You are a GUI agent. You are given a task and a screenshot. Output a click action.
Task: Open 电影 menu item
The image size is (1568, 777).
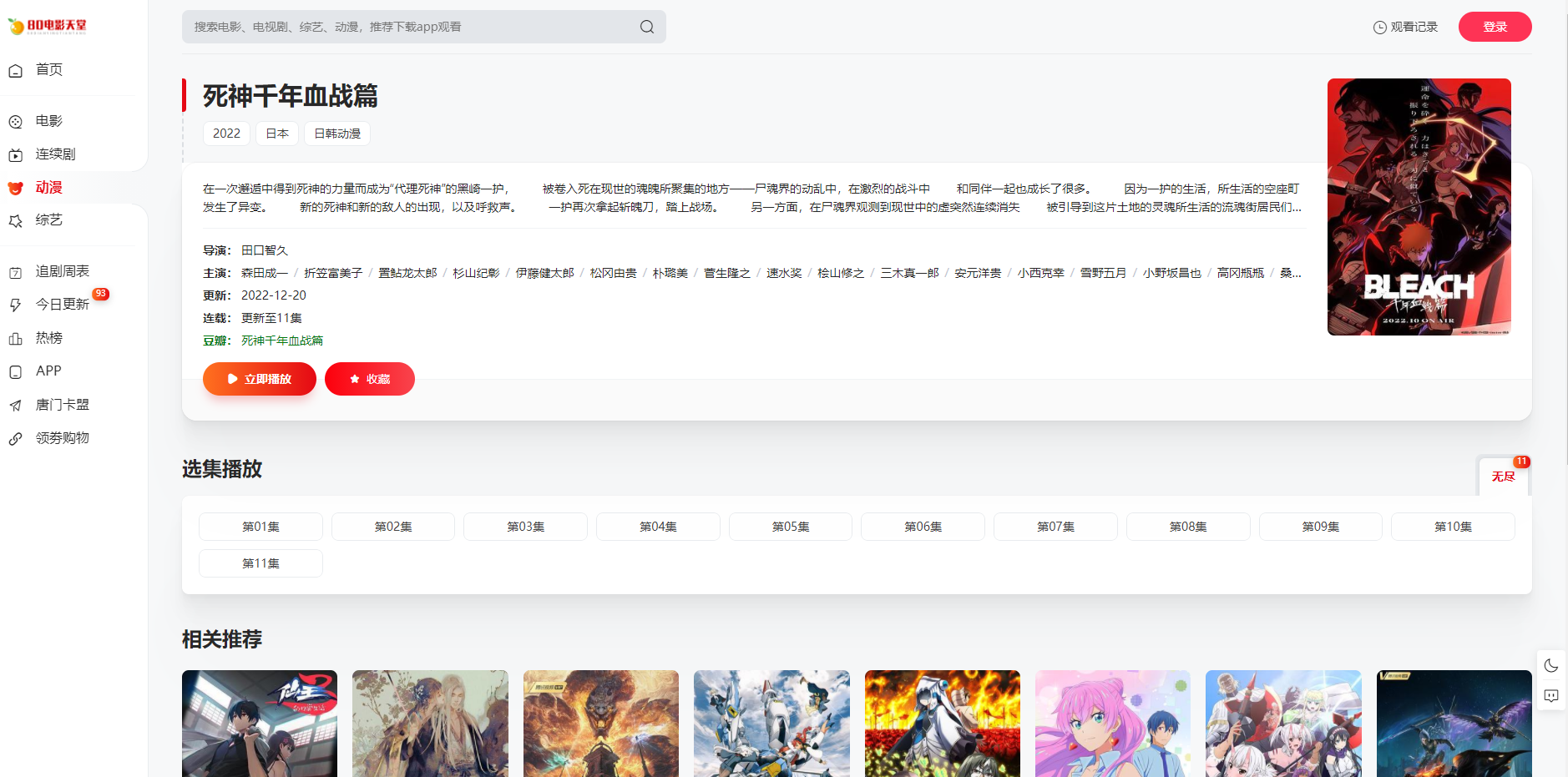(x=49, y=121)
